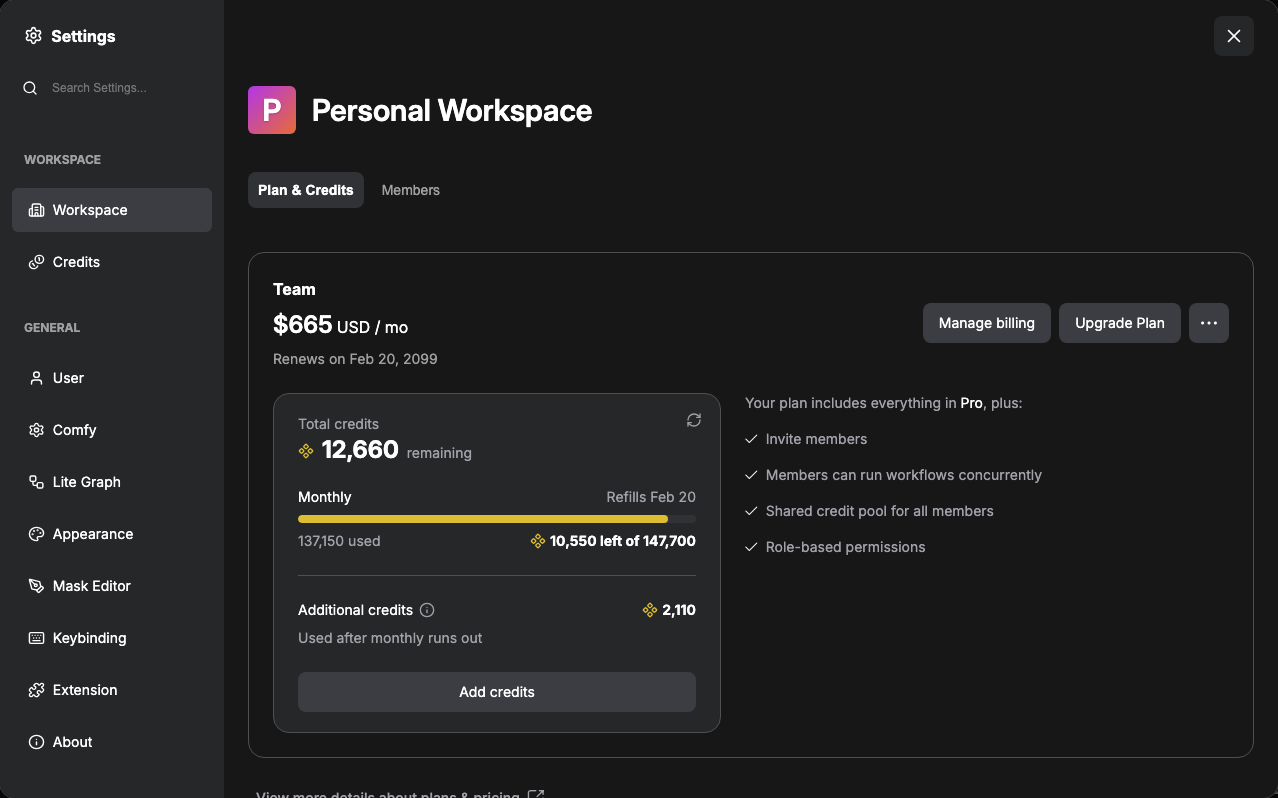This screenshot has width=1278, height=798.
Task: Open the Keybinding settings
Action: [112, 638]
